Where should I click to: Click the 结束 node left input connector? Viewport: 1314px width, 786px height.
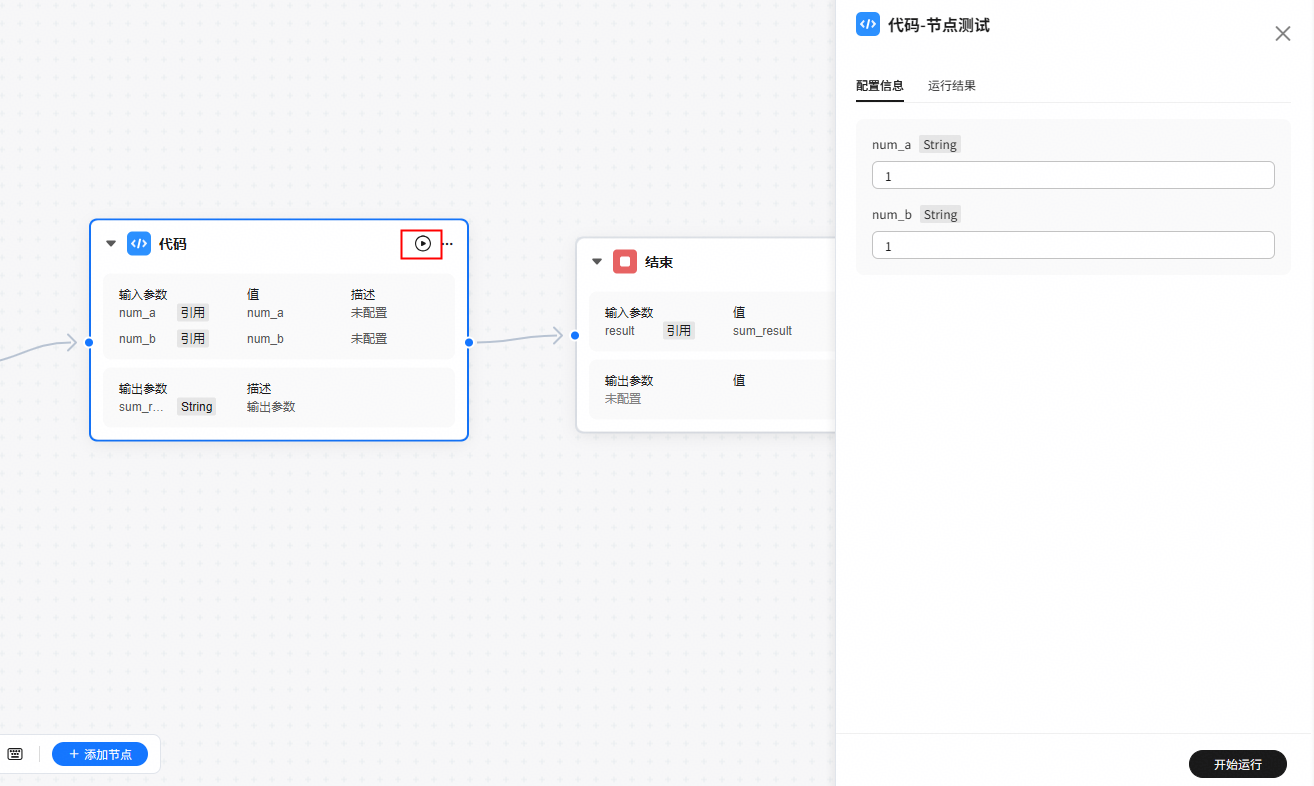[x=575, y=336]
